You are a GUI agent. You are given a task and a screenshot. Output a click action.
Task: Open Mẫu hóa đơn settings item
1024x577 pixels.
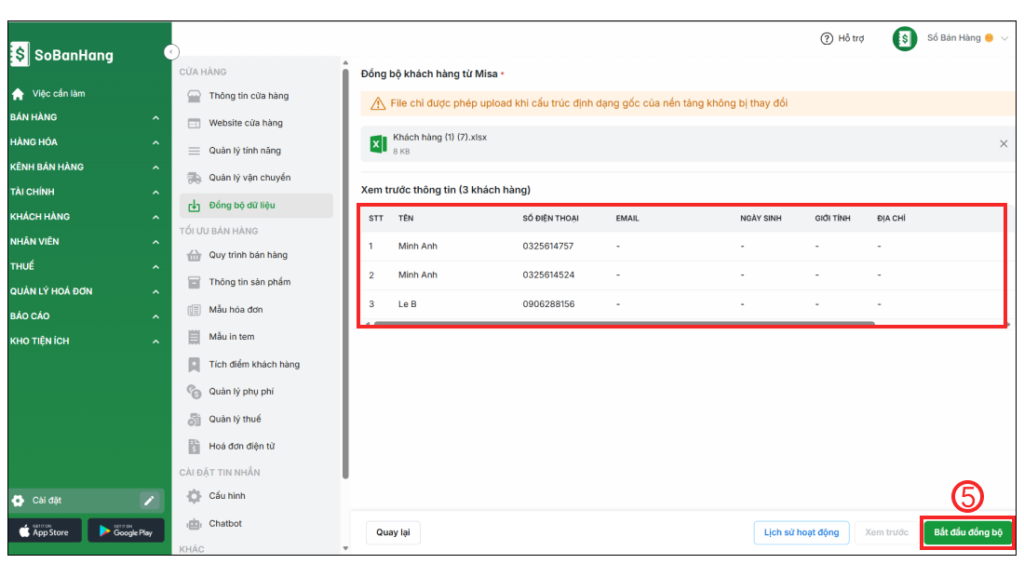click(235, 310)
